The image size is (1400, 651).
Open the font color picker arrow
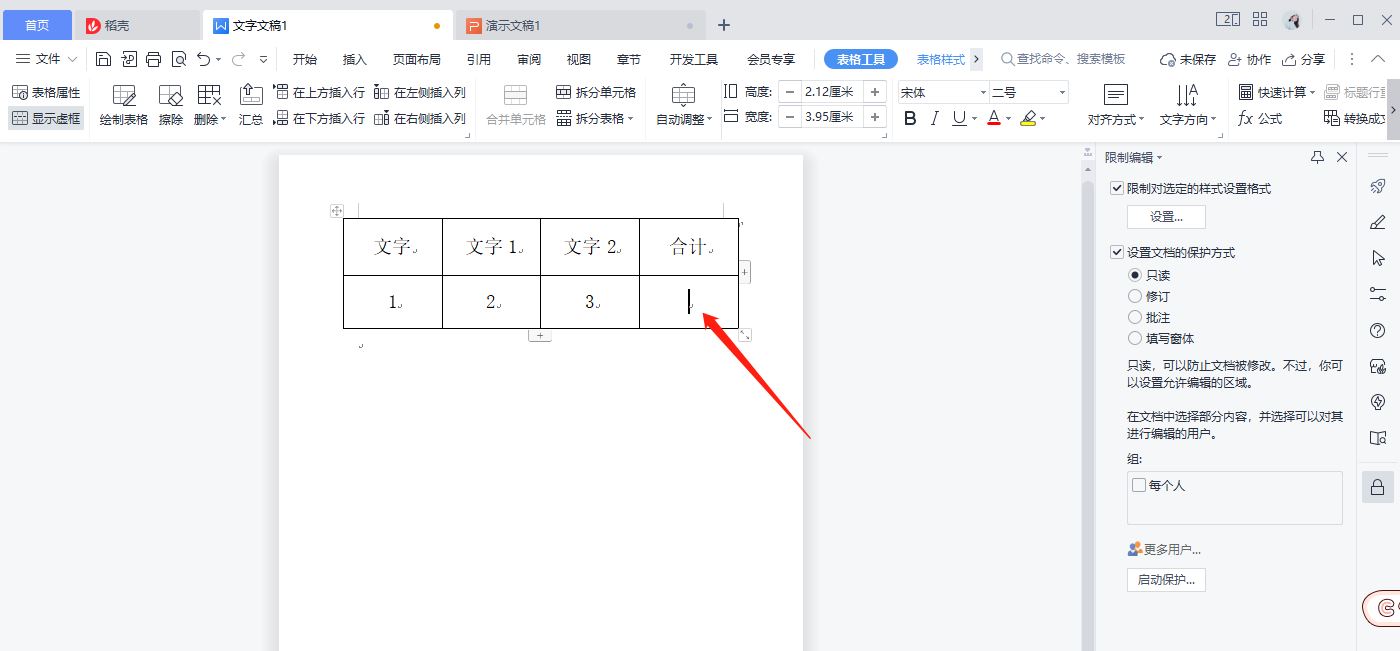tap(1008, 118)
